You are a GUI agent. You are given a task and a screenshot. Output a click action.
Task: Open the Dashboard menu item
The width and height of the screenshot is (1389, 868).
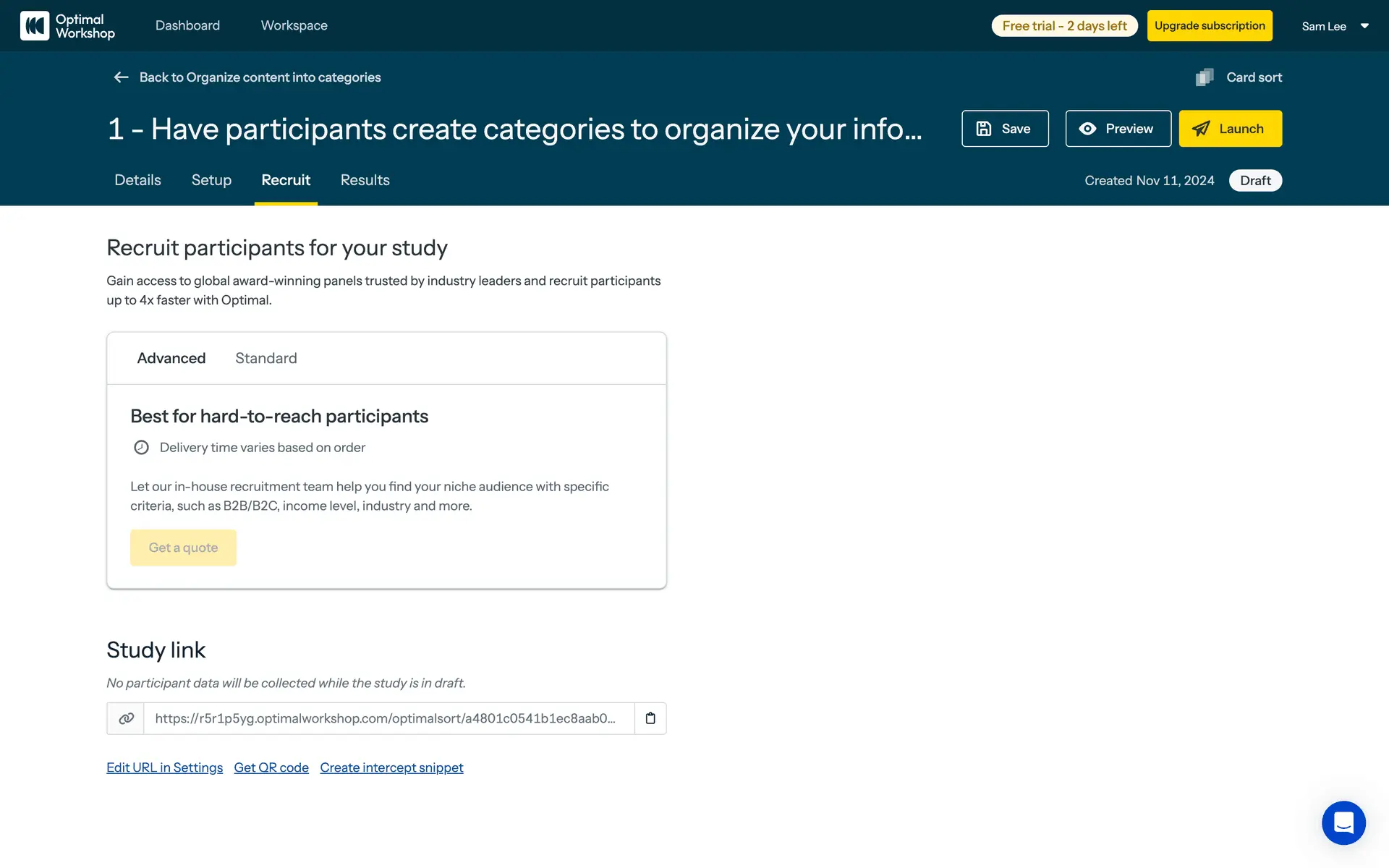click(187, 25)
